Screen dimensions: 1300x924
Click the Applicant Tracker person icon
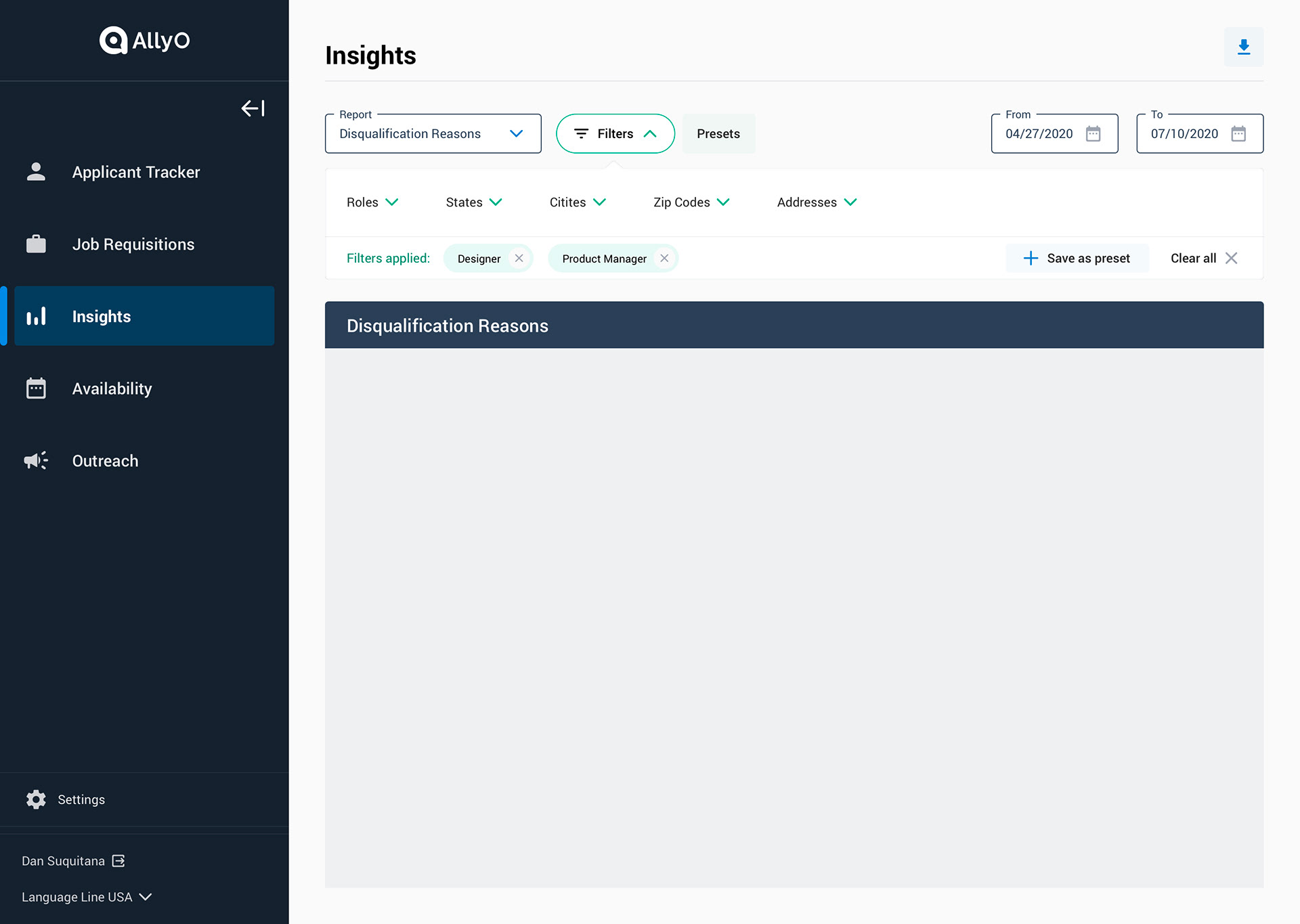(x=36, y=172)
